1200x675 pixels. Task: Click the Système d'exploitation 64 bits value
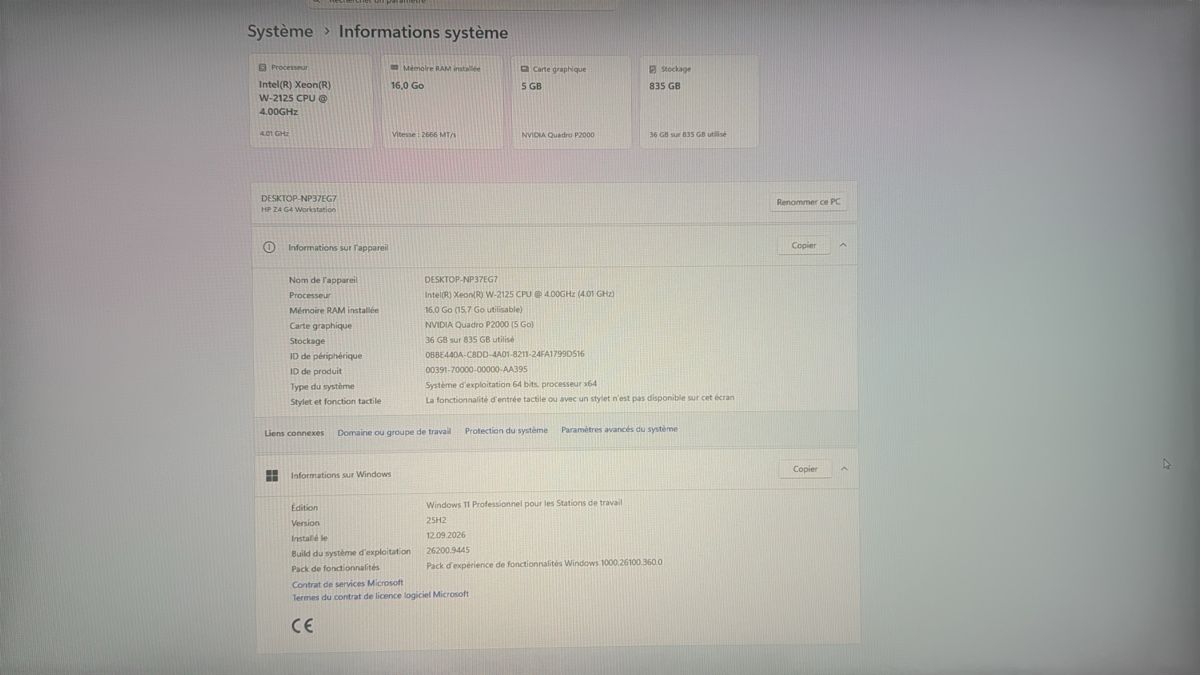[x=511, y=384]
